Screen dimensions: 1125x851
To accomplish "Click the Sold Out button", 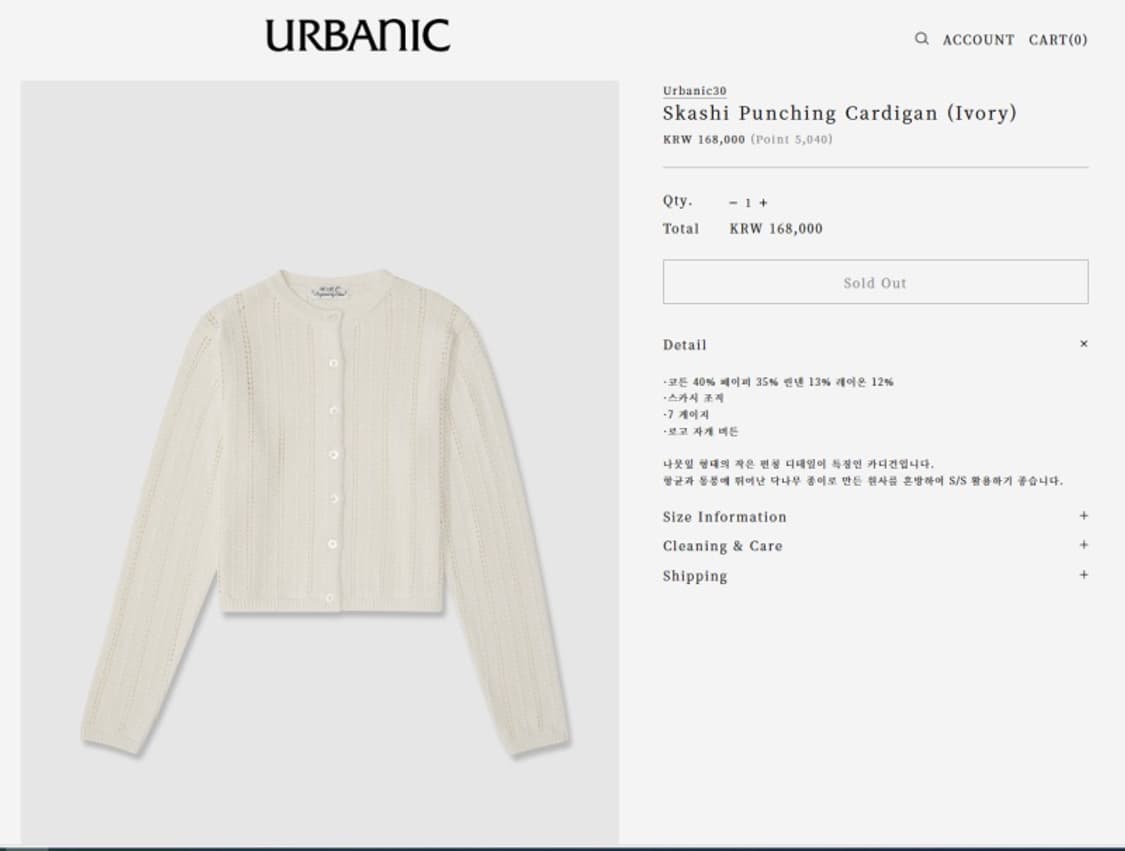I will pos(874,282).
